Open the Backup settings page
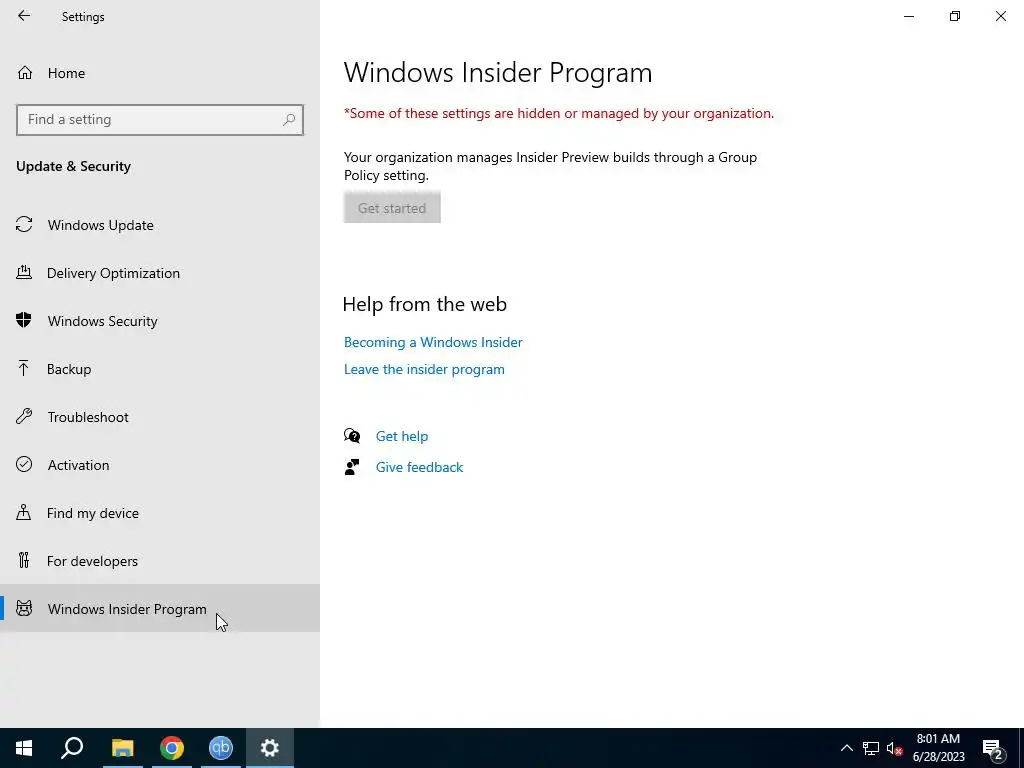 pos(160,369)
